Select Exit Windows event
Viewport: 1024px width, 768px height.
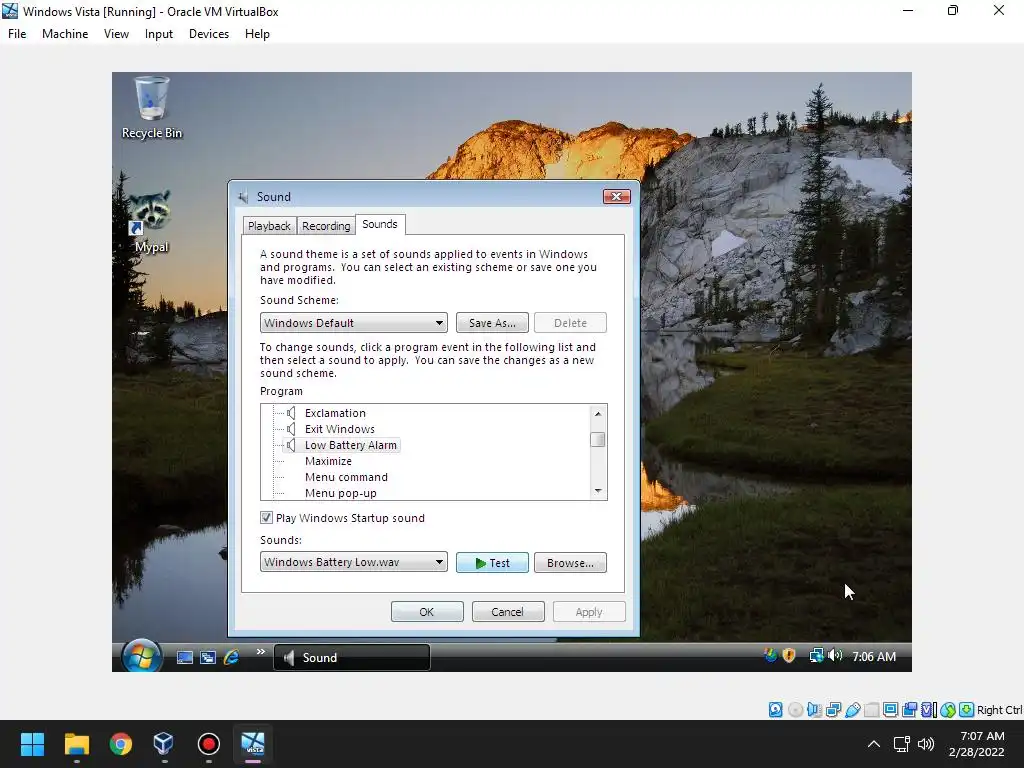pyautogui.click(x=340, y=429)
